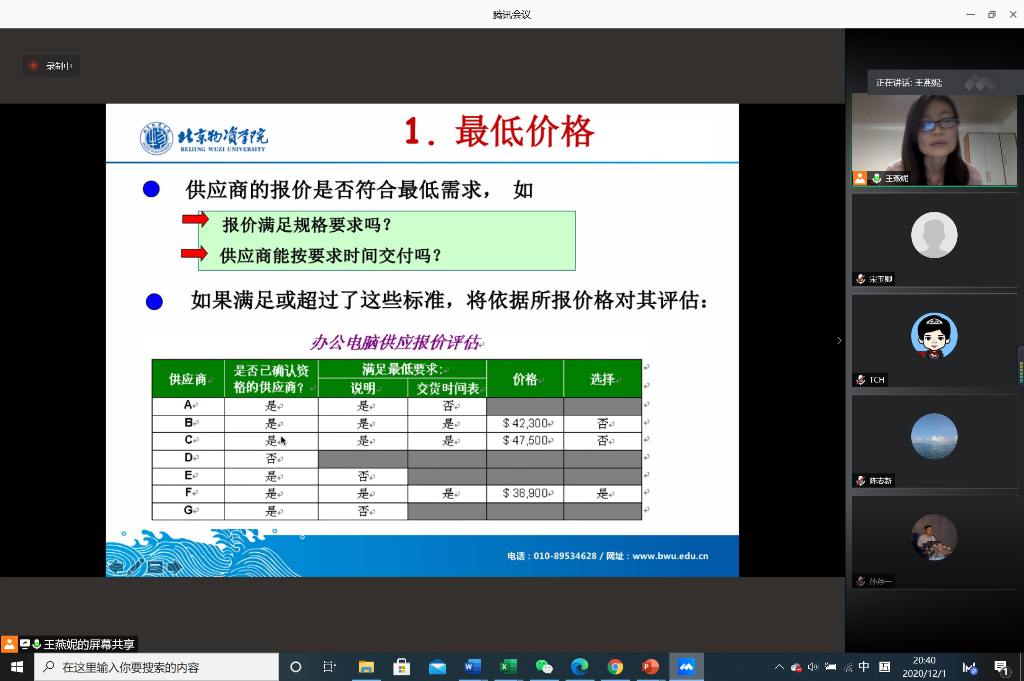This screenshot has height=681, width=1024.
Task: Open the Windows Start menu
Action: point(16,667)
